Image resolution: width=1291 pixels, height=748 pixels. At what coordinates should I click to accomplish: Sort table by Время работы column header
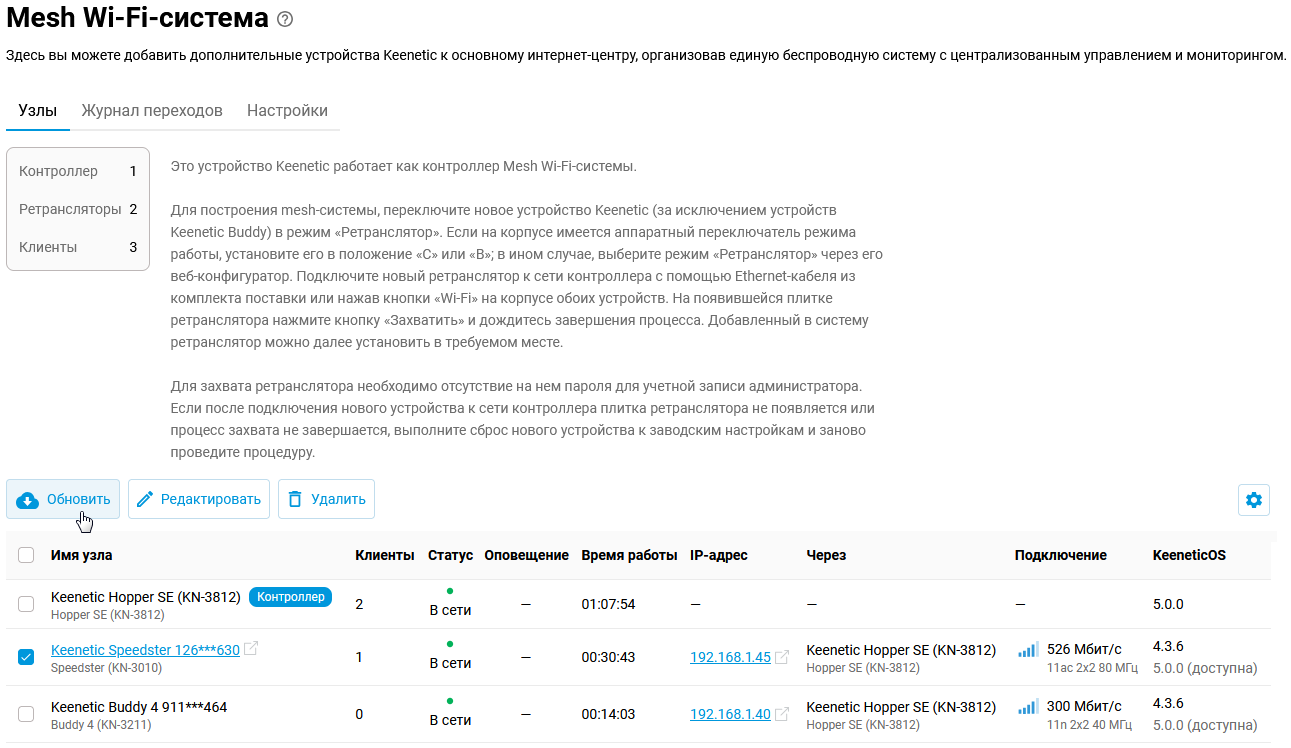(x=629, y=555)
